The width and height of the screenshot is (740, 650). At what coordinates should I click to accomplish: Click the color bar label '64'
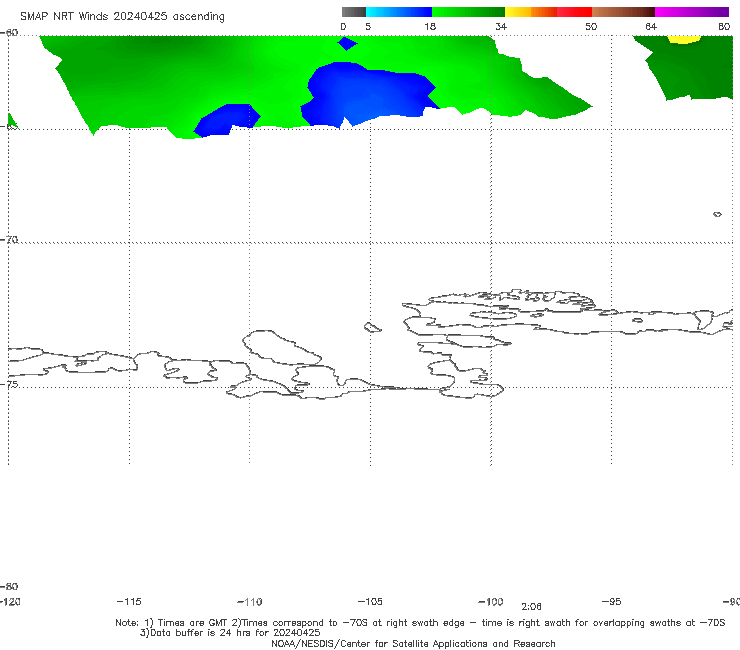click(651, 26)
